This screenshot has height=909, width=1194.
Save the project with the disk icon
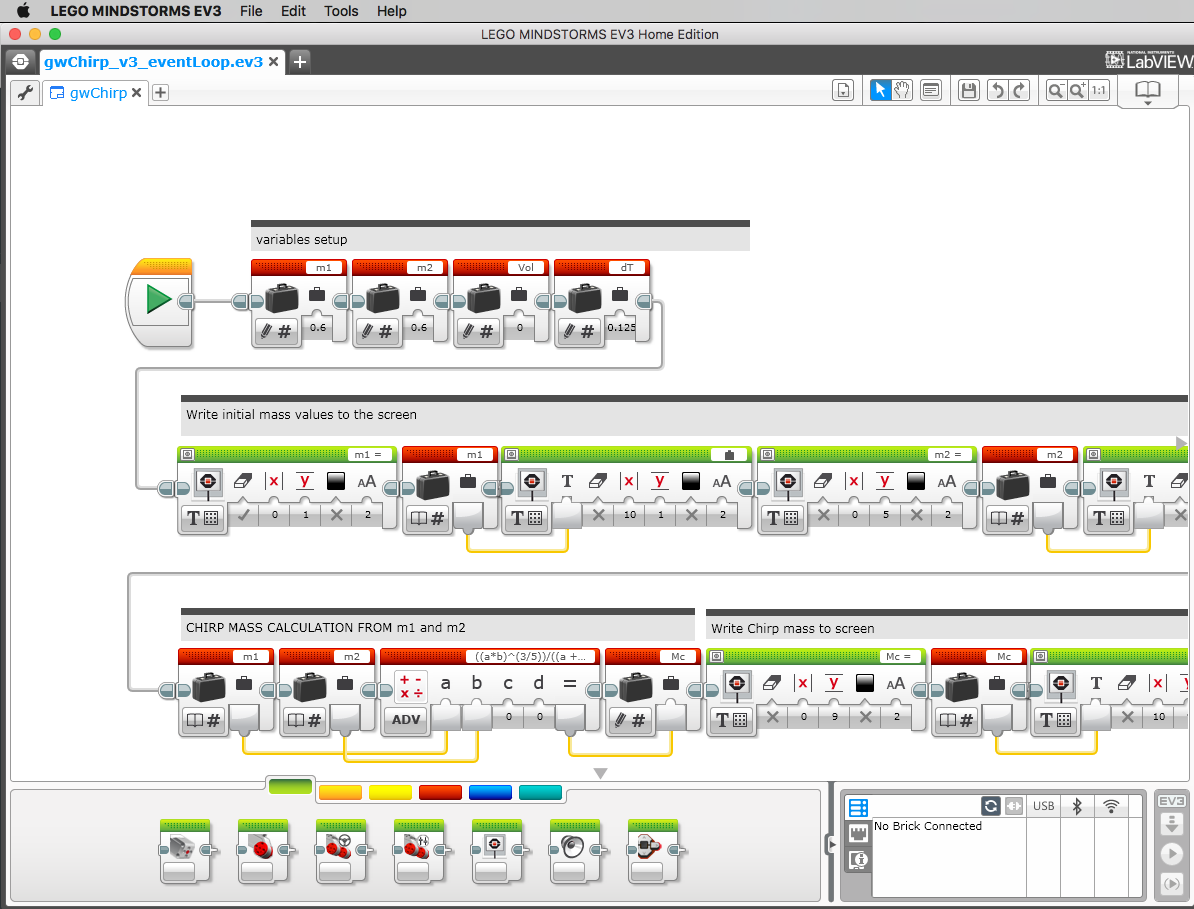click(x=969, y=91)
